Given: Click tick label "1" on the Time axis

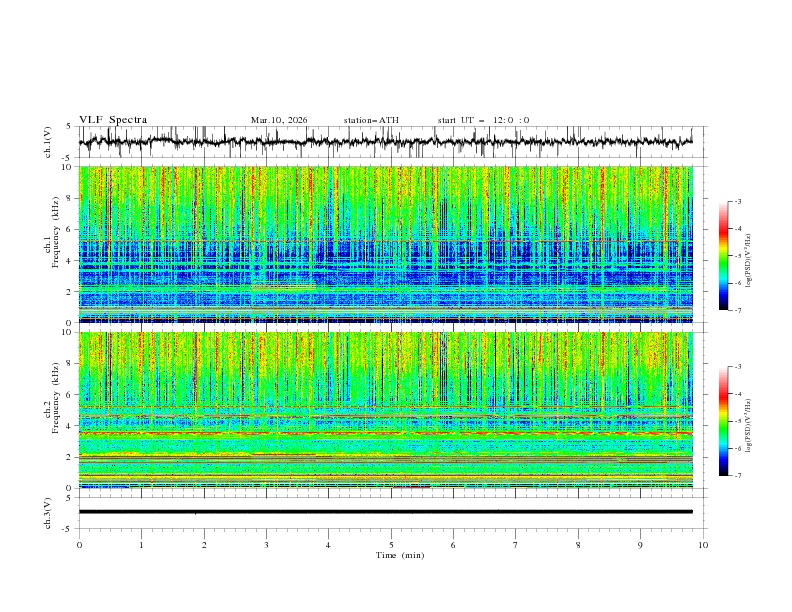Looking at the screenshot, I should (x=142, y=545).
